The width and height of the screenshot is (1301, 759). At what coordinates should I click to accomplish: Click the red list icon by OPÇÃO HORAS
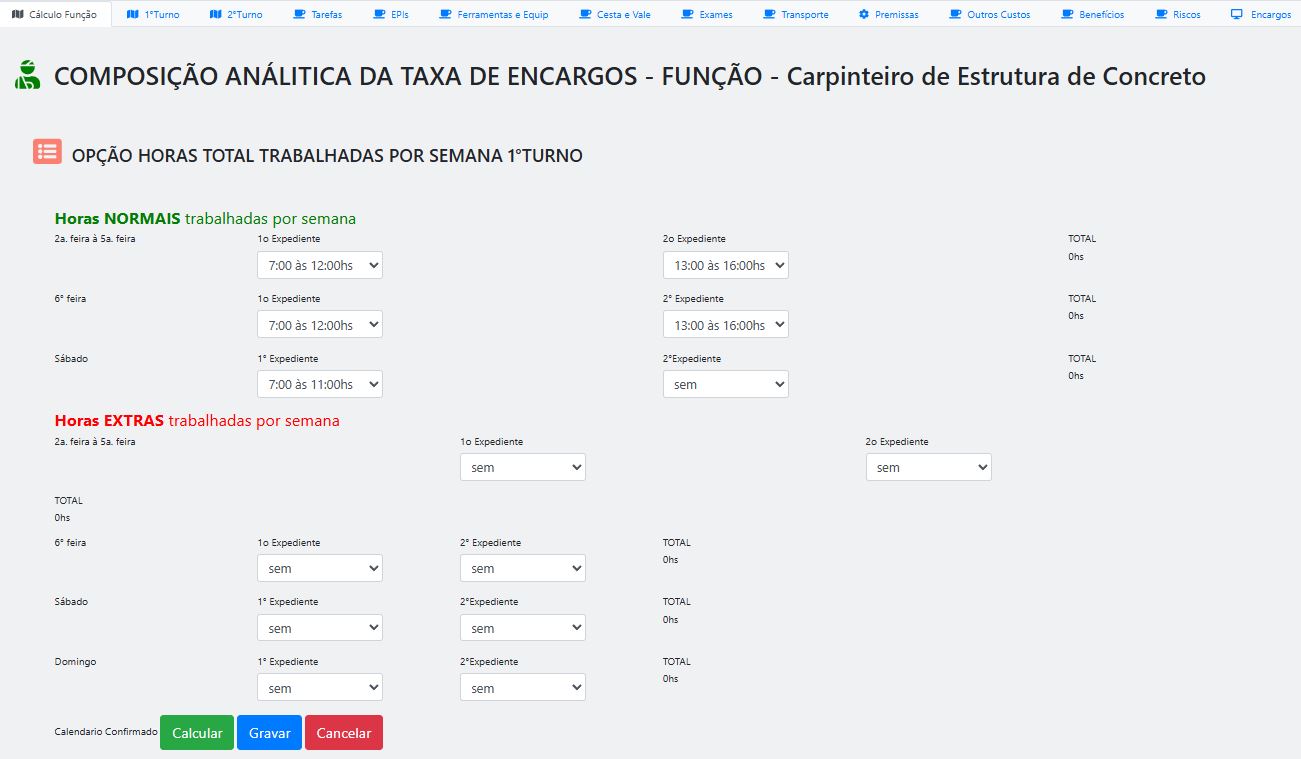click(x=47, y=152)
